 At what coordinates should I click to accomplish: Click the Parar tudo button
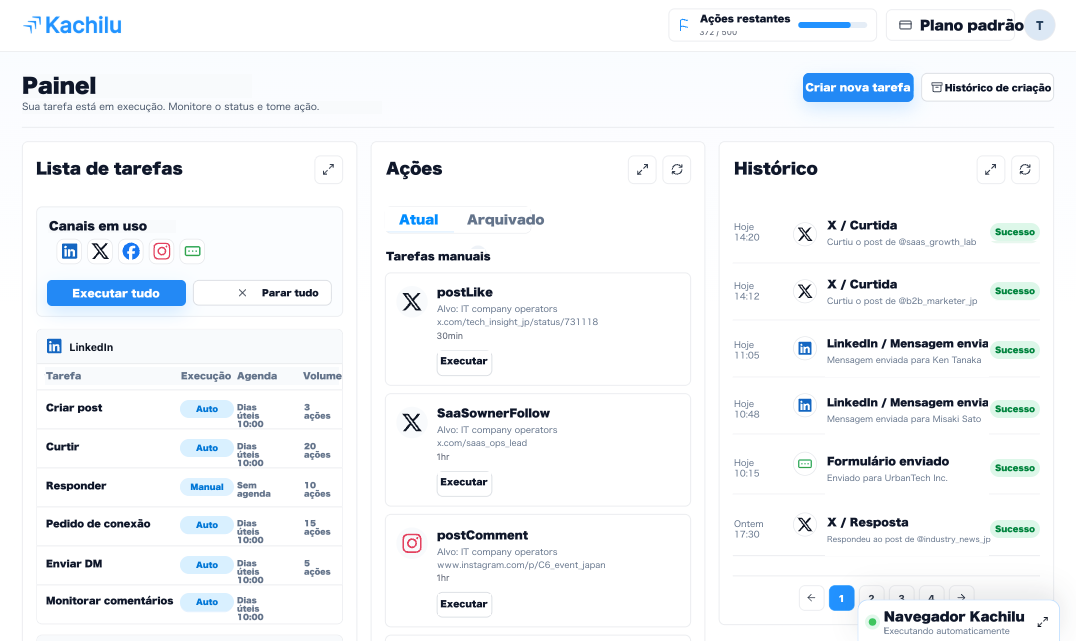point(262,293)
